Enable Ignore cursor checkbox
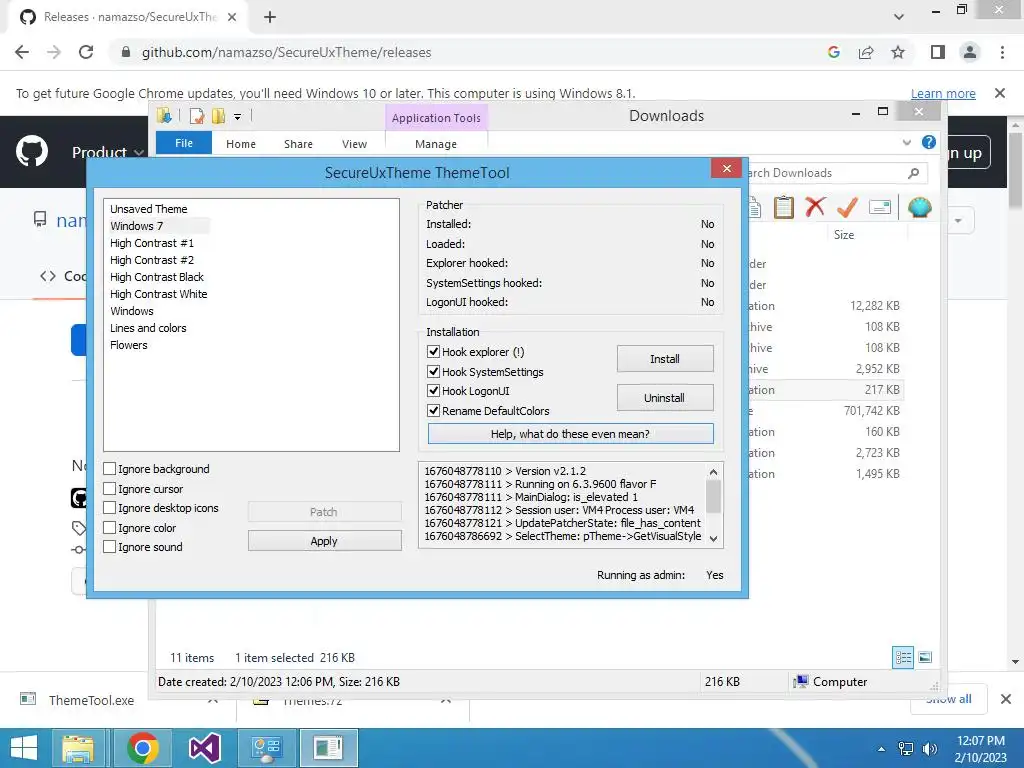The width and height of the screenshot is (1024, 768). point(110,488)
